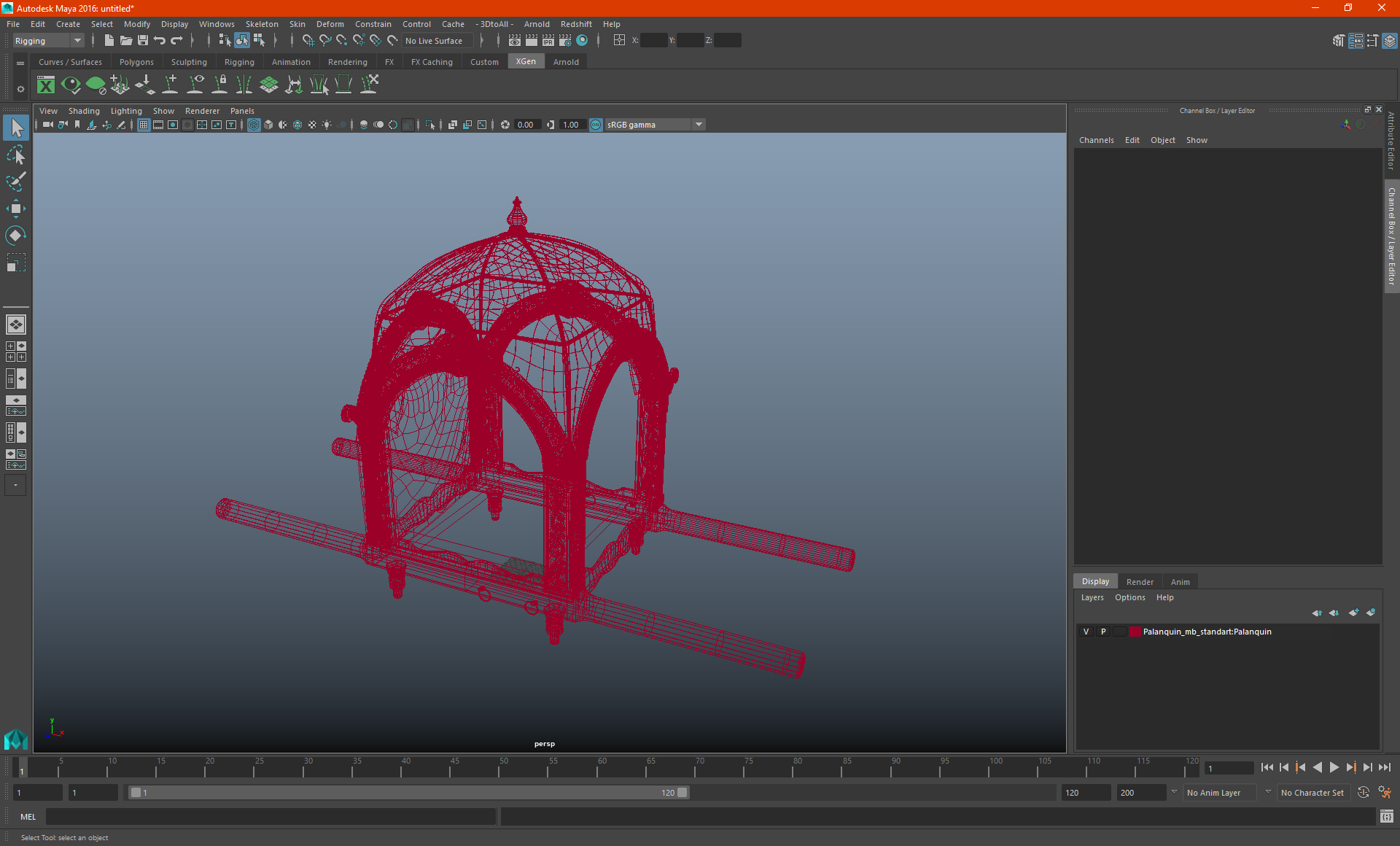Image resolution: width=1400 pixels, height=846 pixels.
Task: Open viewport Shading menu
Action: 84,111
